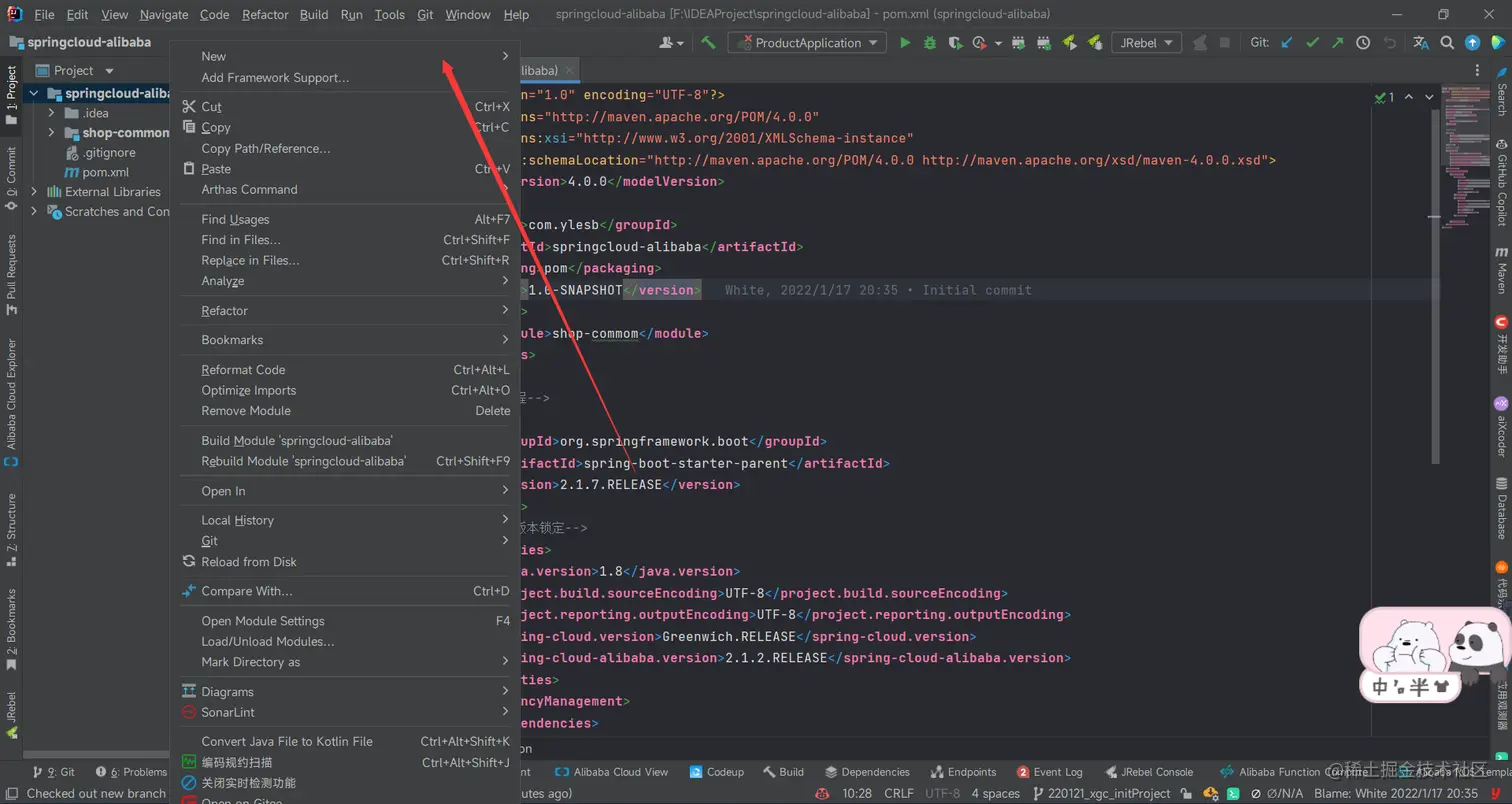Image resolution: width=1512 pixels, height=804 pixels.
Task: Open Alibaba Cloud Explorer side panel
Action: [x=11, y=403]
